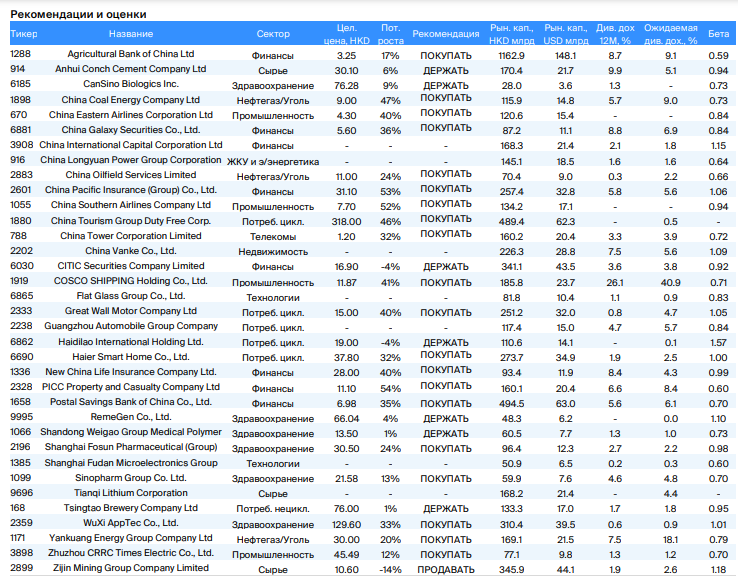
Task: Click the 'Рекомендации и оценки' title
Action: coord(78,14)
